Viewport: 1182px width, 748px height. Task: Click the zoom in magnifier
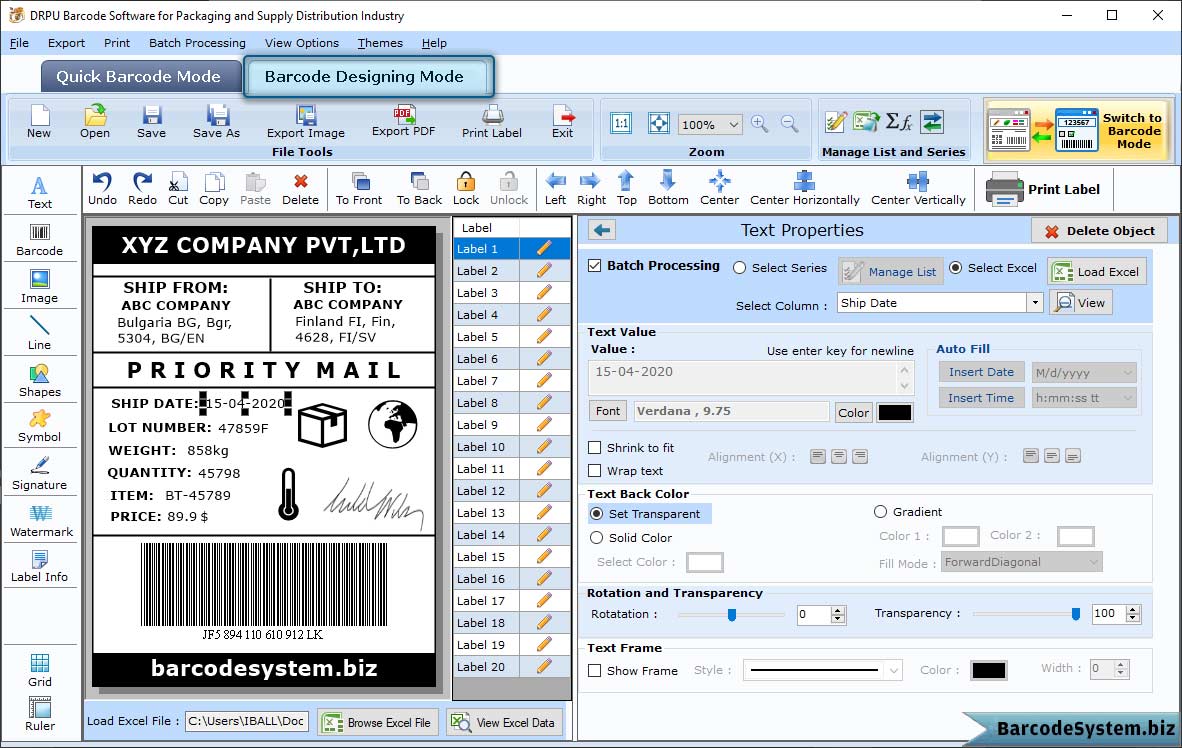pyautogui.click(x=760, y=124)
